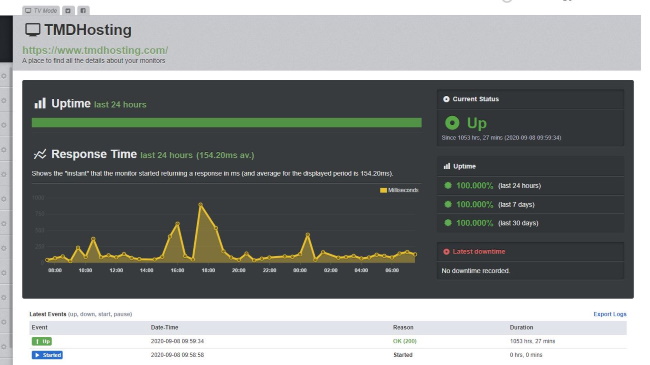
Task: Click the Duration column header
Action: (521, 327)
